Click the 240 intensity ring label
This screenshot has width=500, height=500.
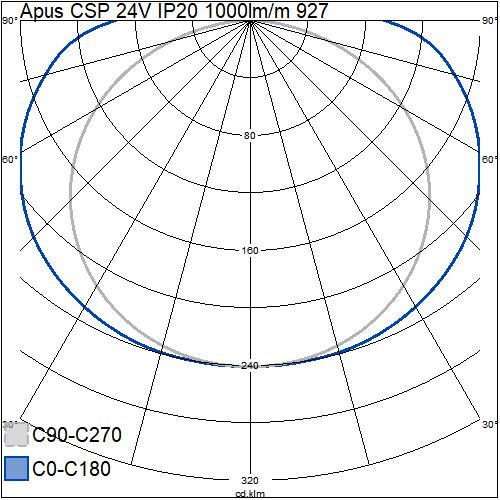click(x=250, y=366)
